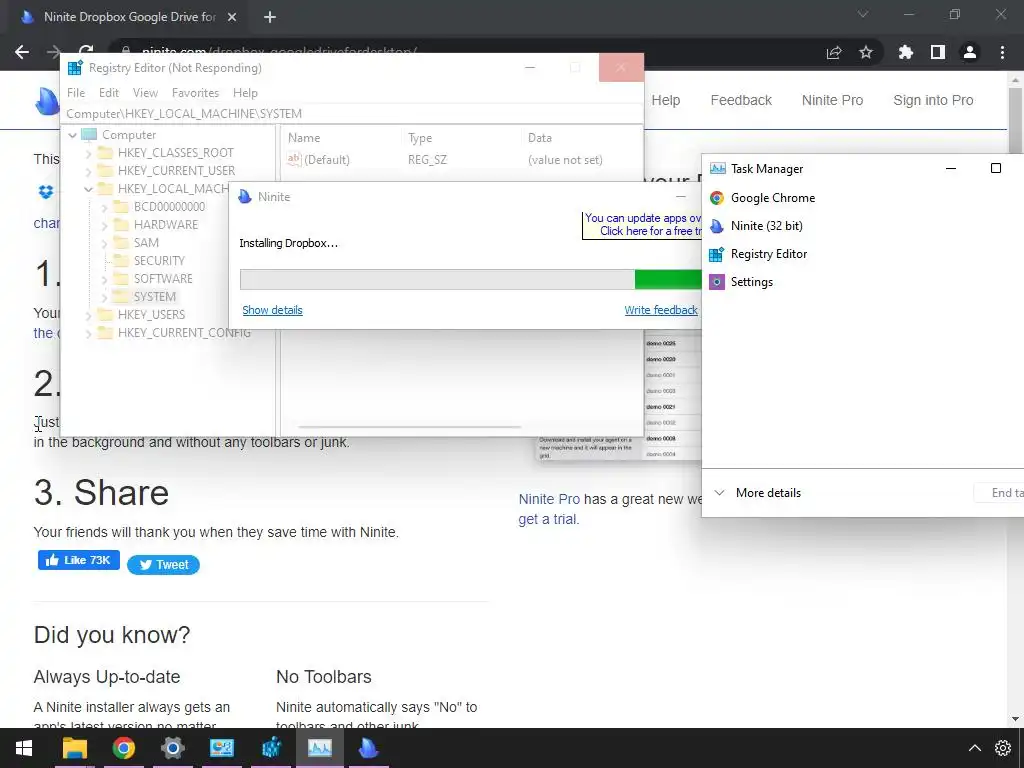Screen dimensions: 1024x768
Task: Click Sign into Pro link
Action: point(933,100)
